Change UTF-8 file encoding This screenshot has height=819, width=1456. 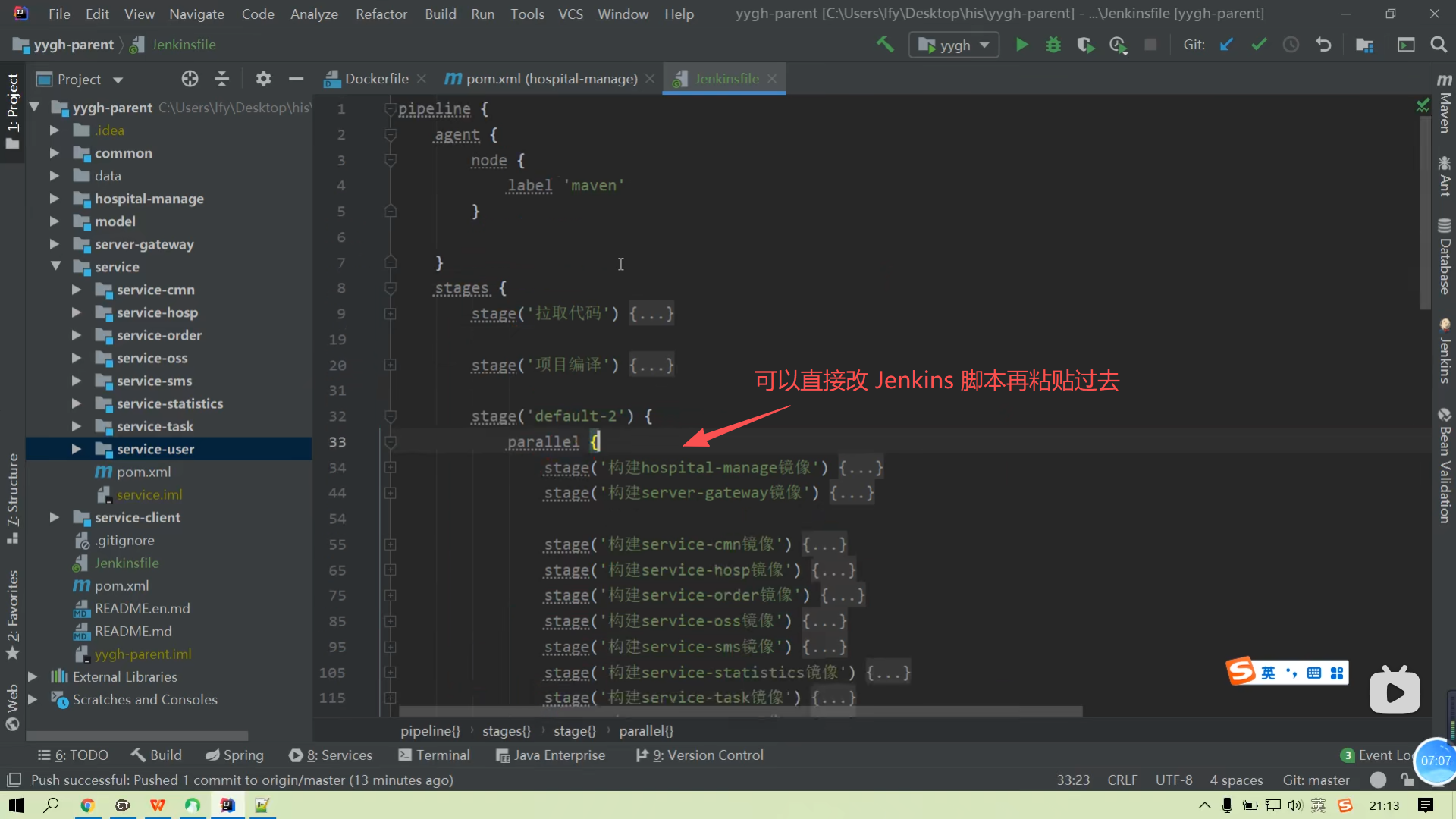pos(1173,780)
